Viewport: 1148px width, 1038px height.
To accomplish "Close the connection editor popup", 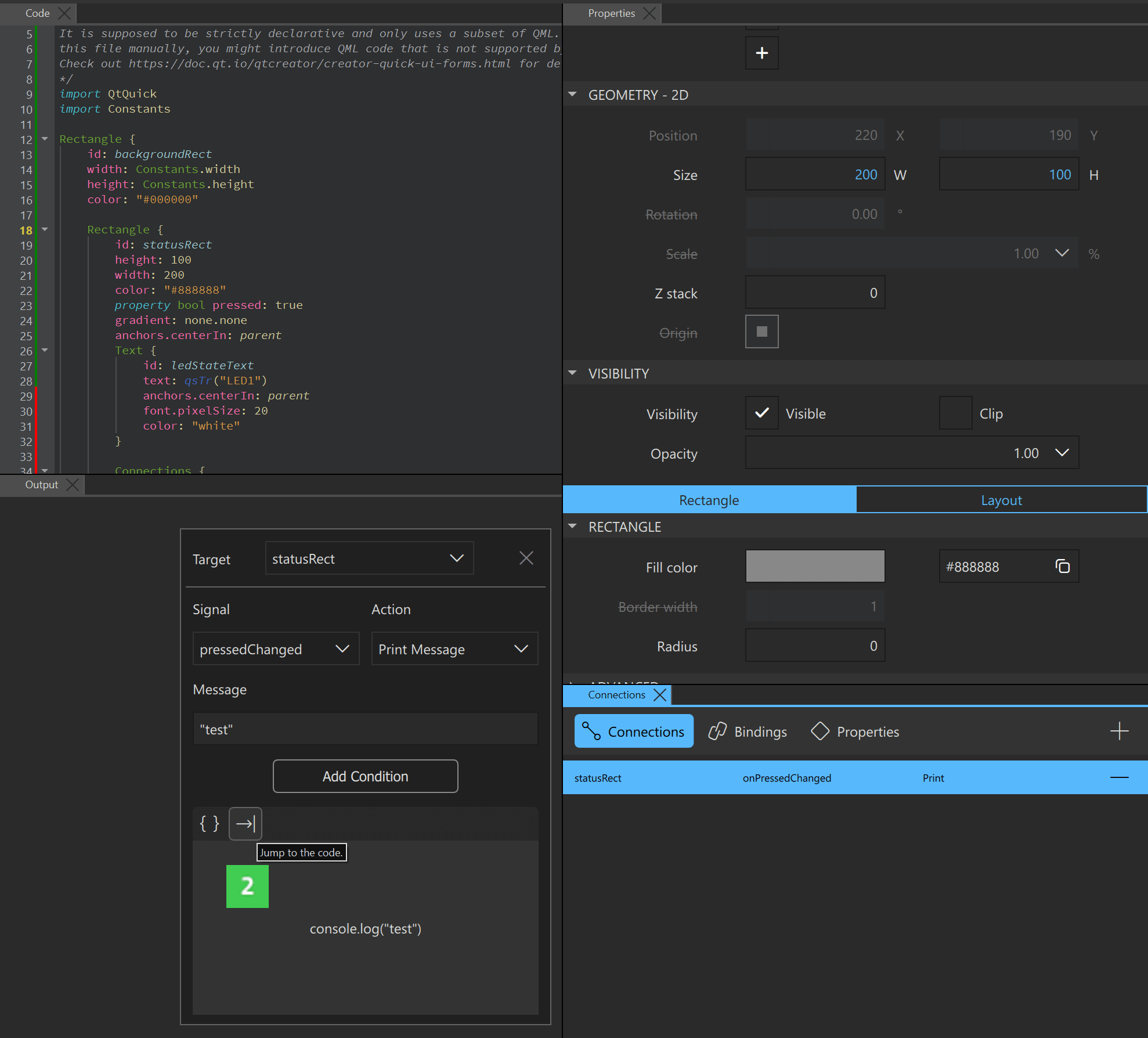I will 526,558.
